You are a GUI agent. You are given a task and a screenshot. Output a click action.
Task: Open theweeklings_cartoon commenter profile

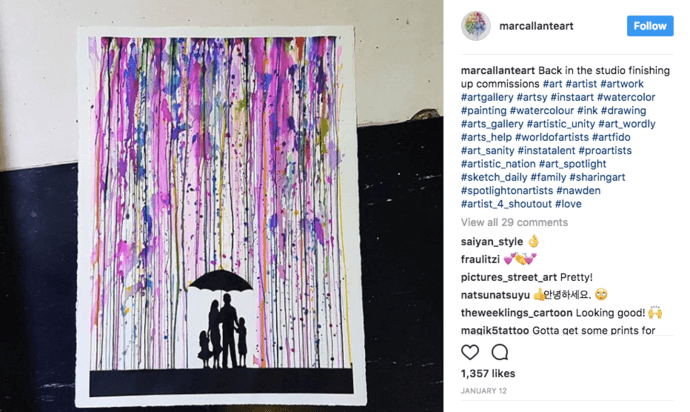point(517,313)
